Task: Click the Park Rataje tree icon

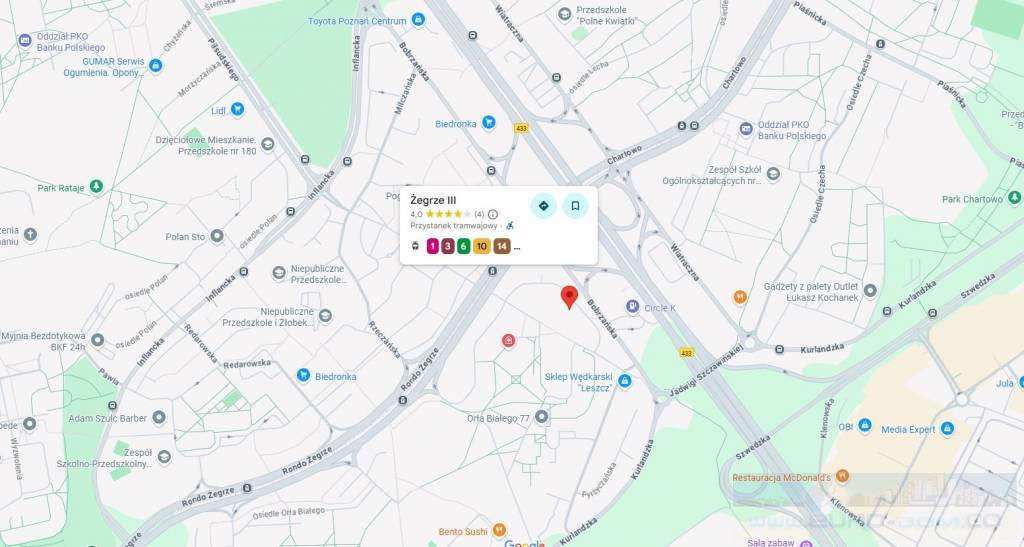Action: (96, 187)
